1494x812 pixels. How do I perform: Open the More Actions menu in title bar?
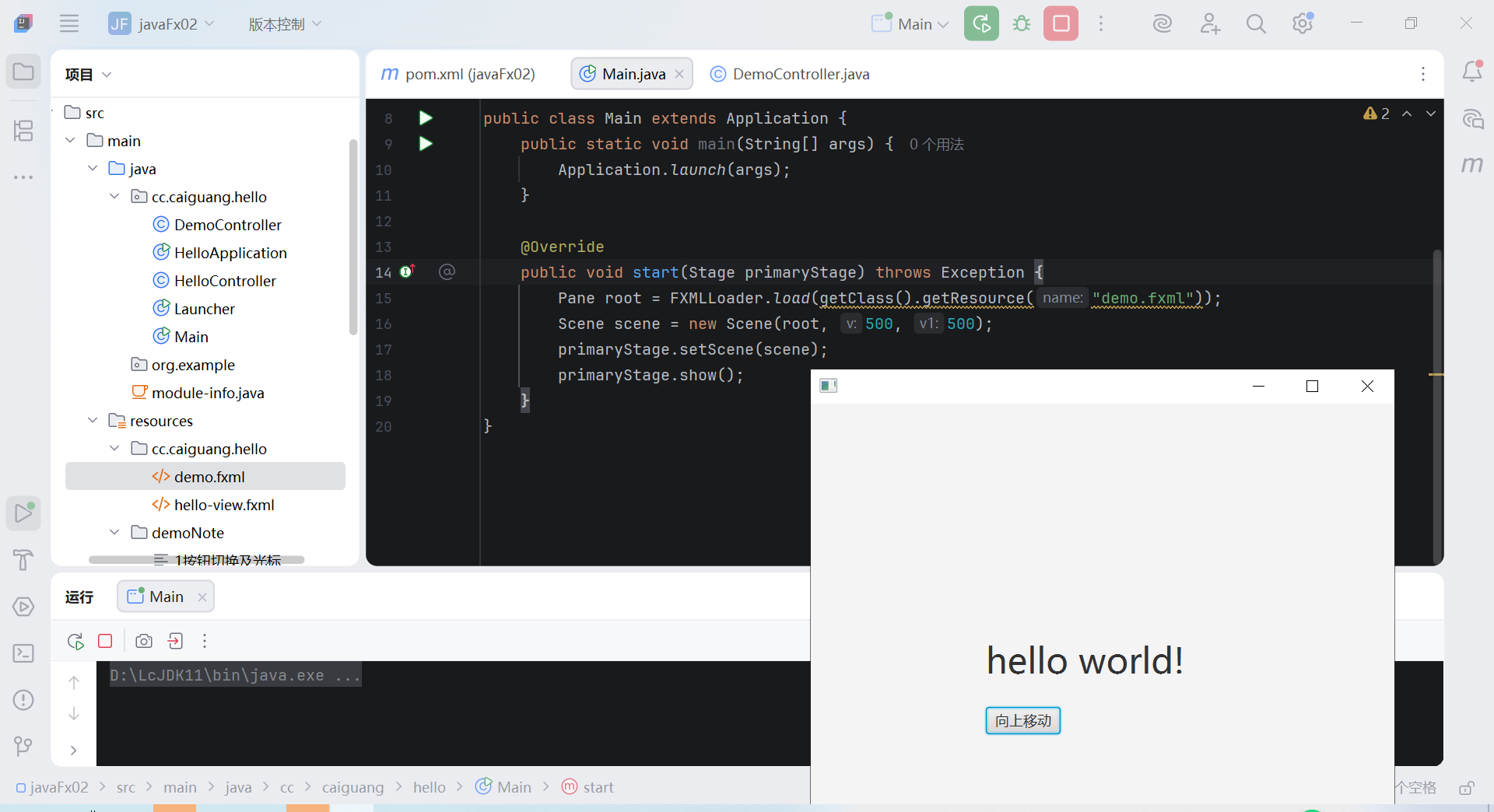(x=1101, y=24)
